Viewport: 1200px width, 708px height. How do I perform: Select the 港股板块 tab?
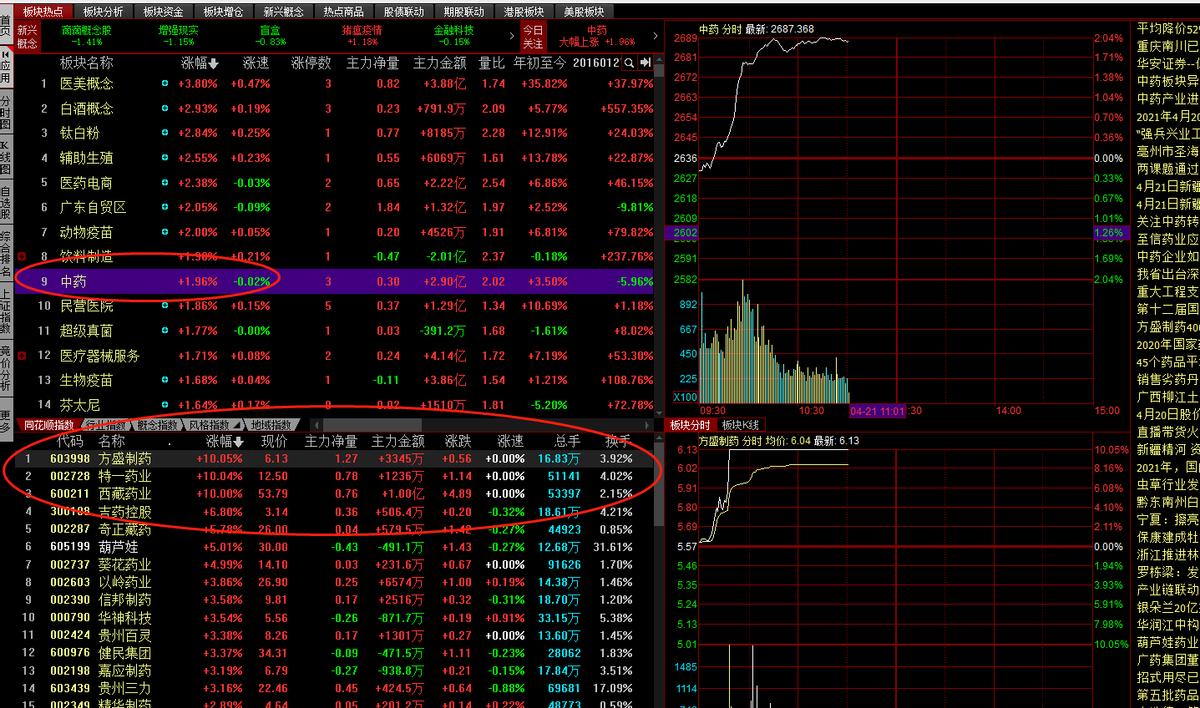coord(523,11)
